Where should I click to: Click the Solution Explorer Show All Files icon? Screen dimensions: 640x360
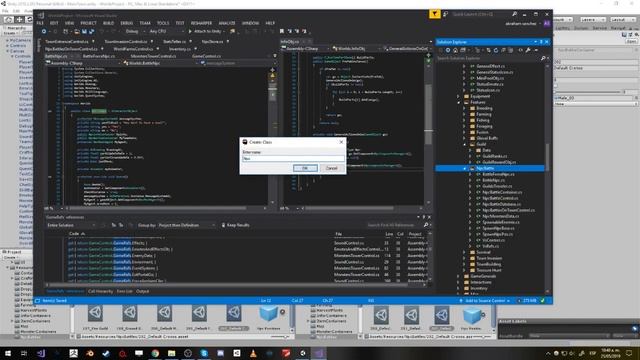(x=511, y=50)
